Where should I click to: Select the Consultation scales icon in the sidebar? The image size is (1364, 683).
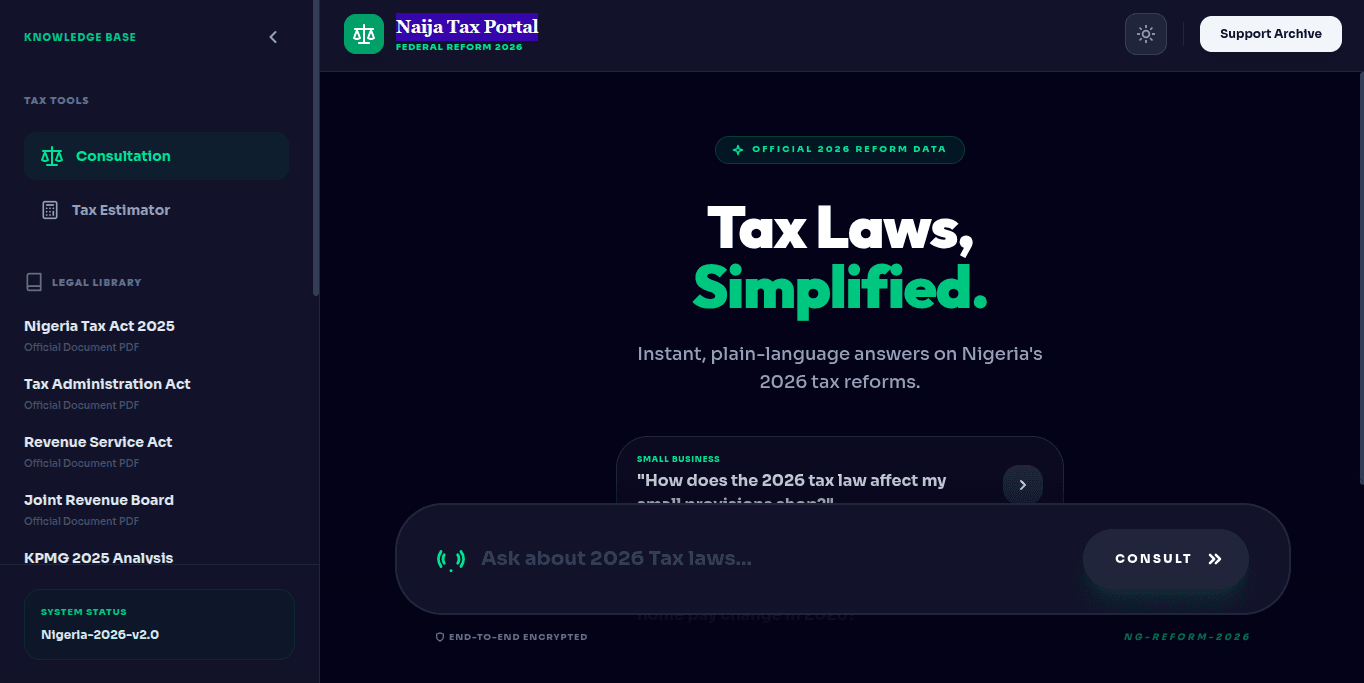(x=51, y=156)
